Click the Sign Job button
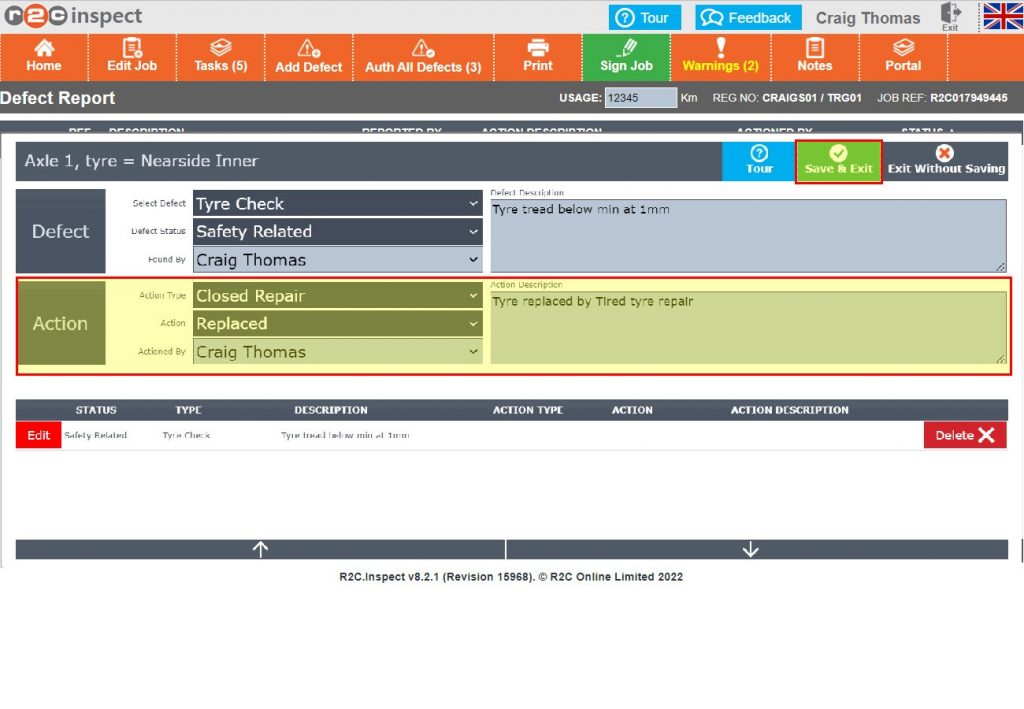The width and height of the screenshot is (1024, 709). click(626, 57)
